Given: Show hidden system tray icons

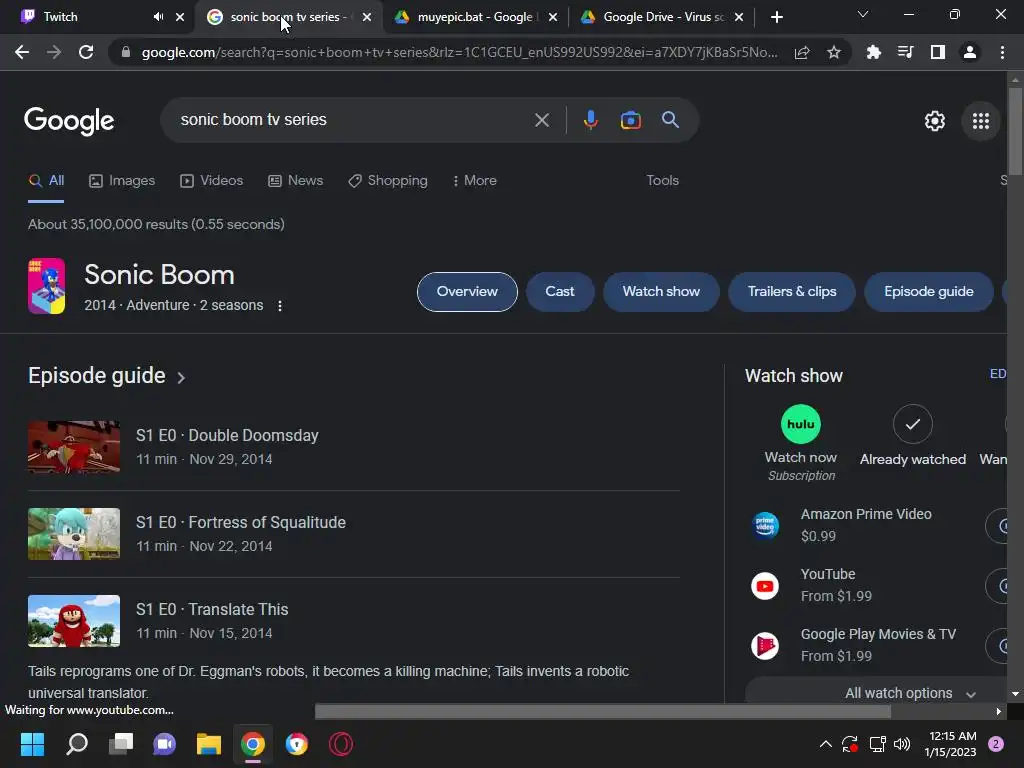Looking at the screenshot, I should pos(825,744).
